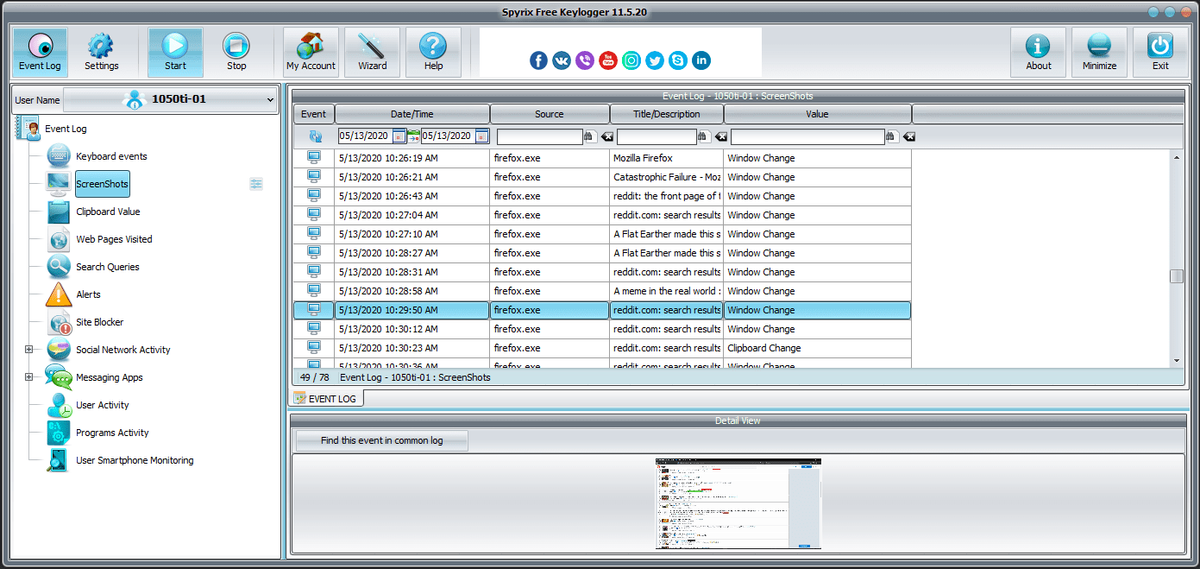Open the start date calendar picker
Screen dimensions: 1200x569
(x=399, y=137)
